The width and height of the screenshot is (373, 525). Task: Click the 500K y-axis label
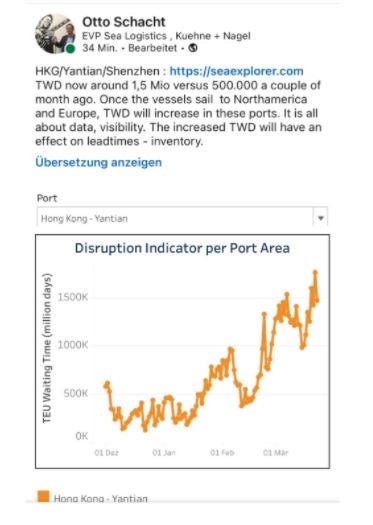[x=76, y=393]
